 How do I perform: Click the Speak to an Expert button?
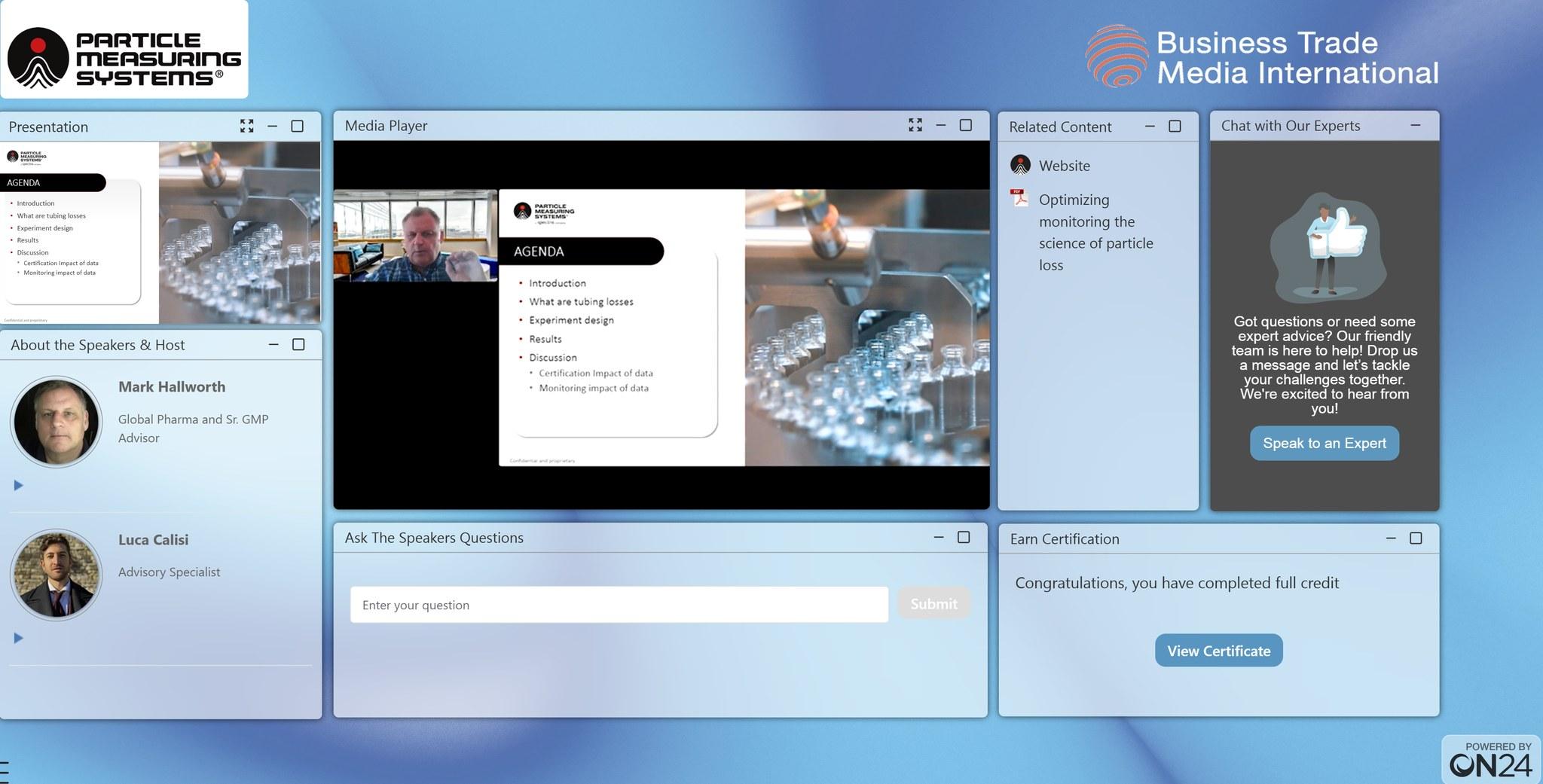[1324, 443]
